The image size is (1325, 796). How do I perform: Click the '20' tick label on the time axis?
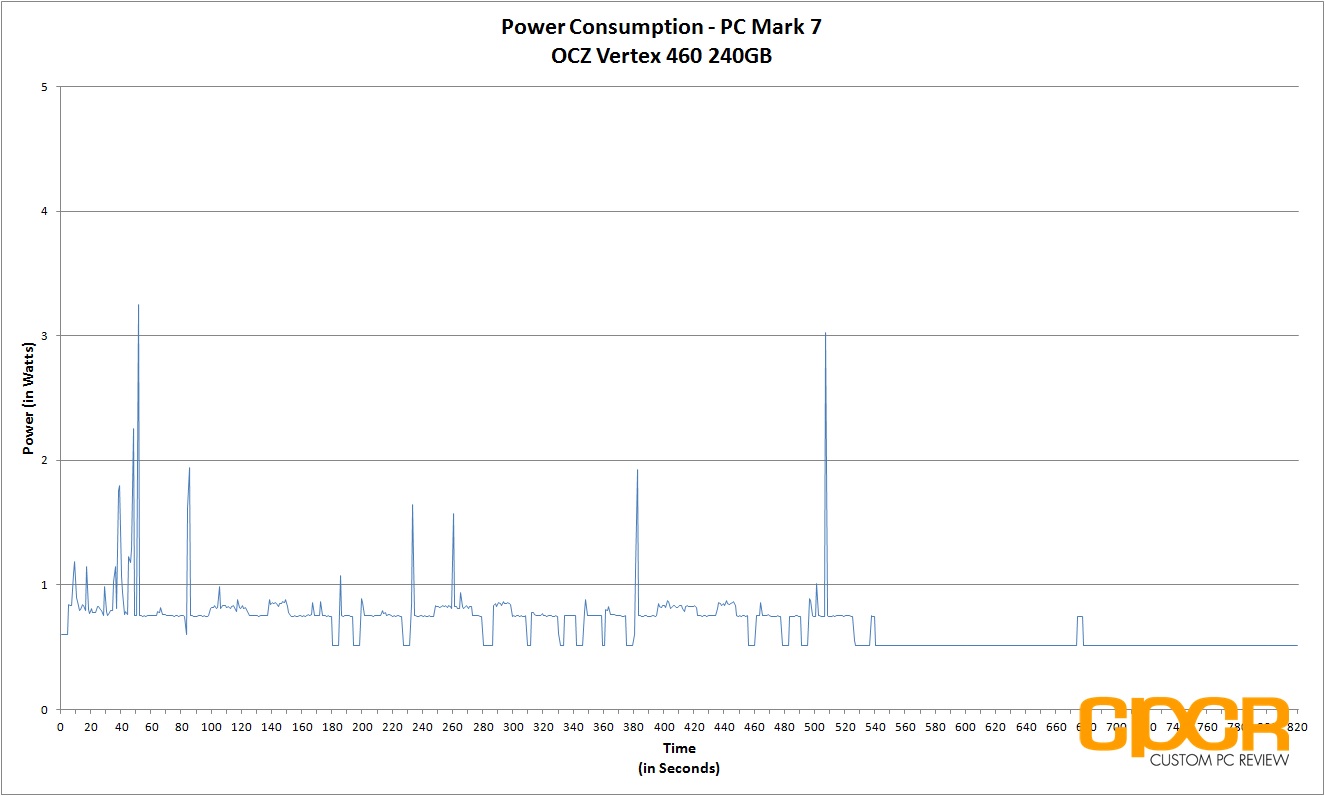tap(91, 727)
